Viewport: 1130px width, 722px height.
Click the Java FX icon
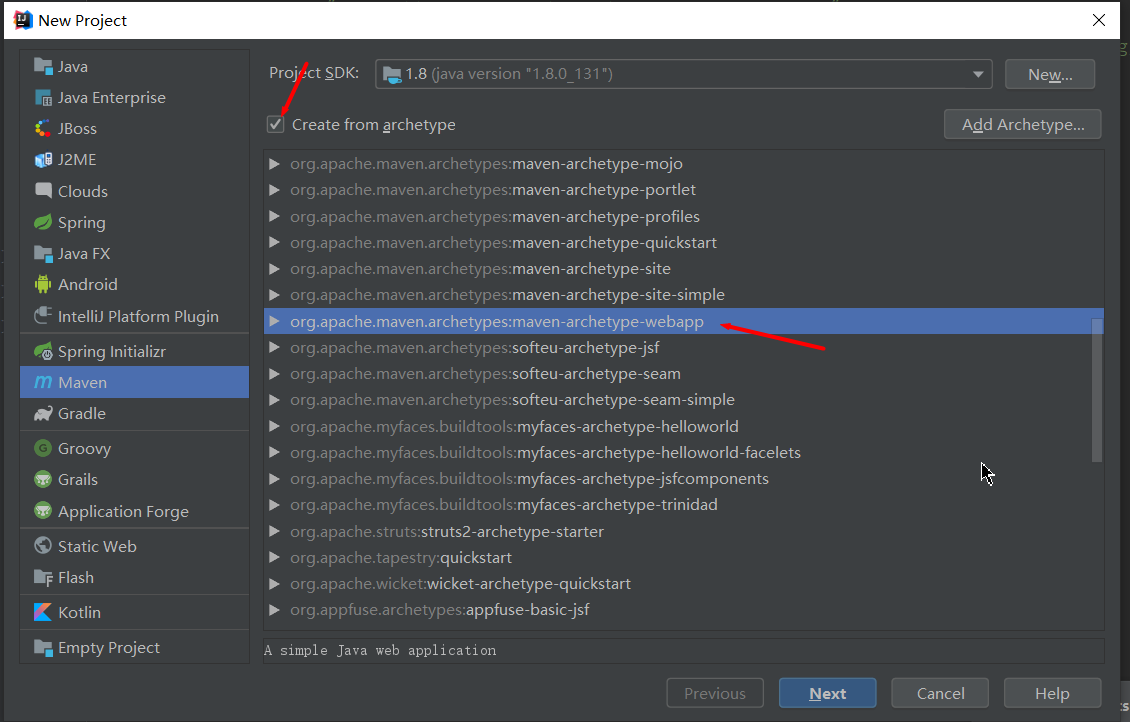(43, 254)
